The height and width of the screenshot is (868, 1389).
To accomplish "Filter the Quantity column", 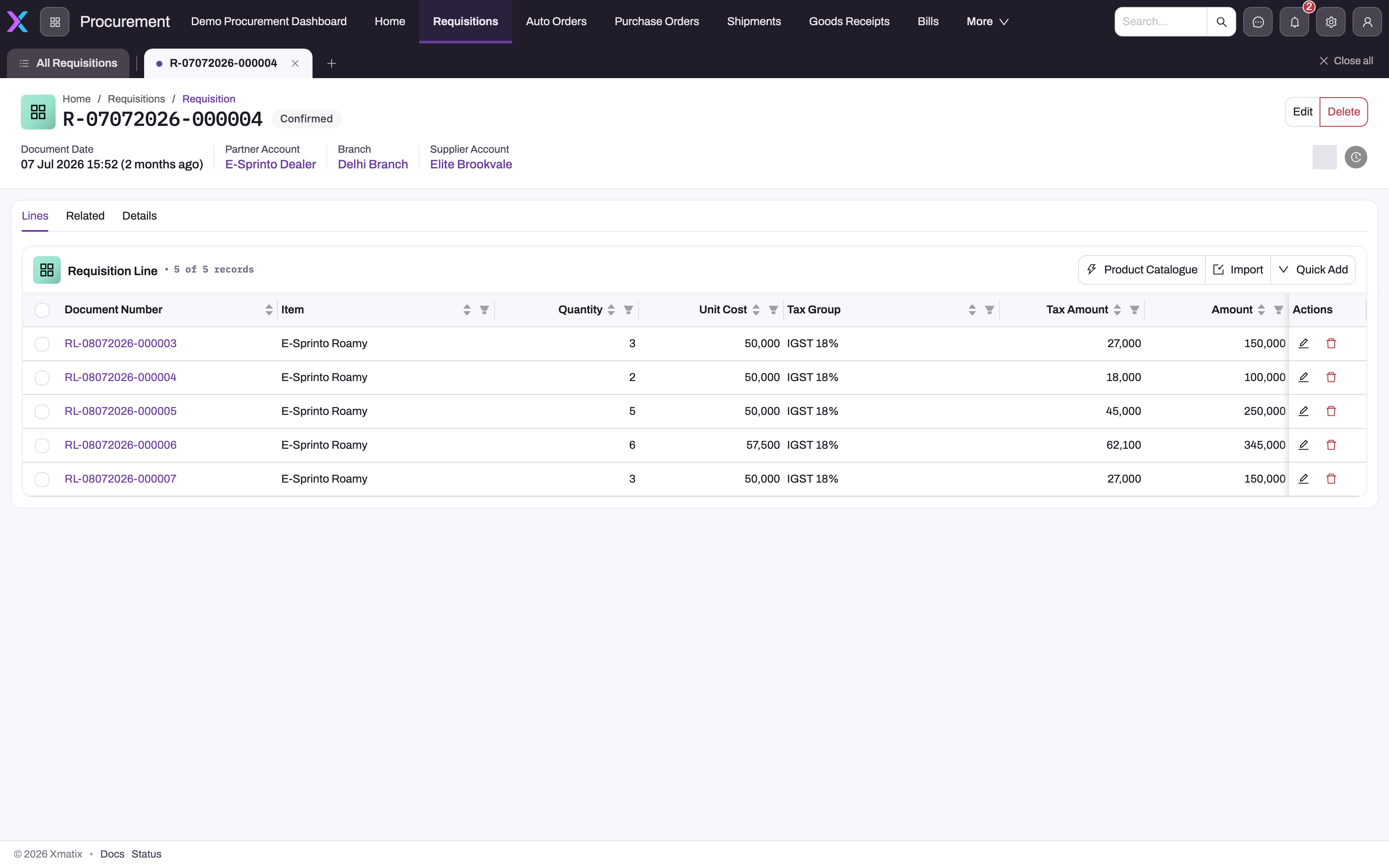I will click(629, 310).
